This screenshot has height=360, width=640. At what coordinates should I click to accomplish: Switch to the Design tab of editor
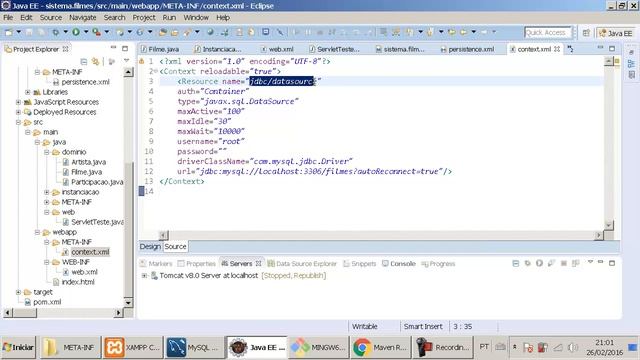[x=150, y=247]
